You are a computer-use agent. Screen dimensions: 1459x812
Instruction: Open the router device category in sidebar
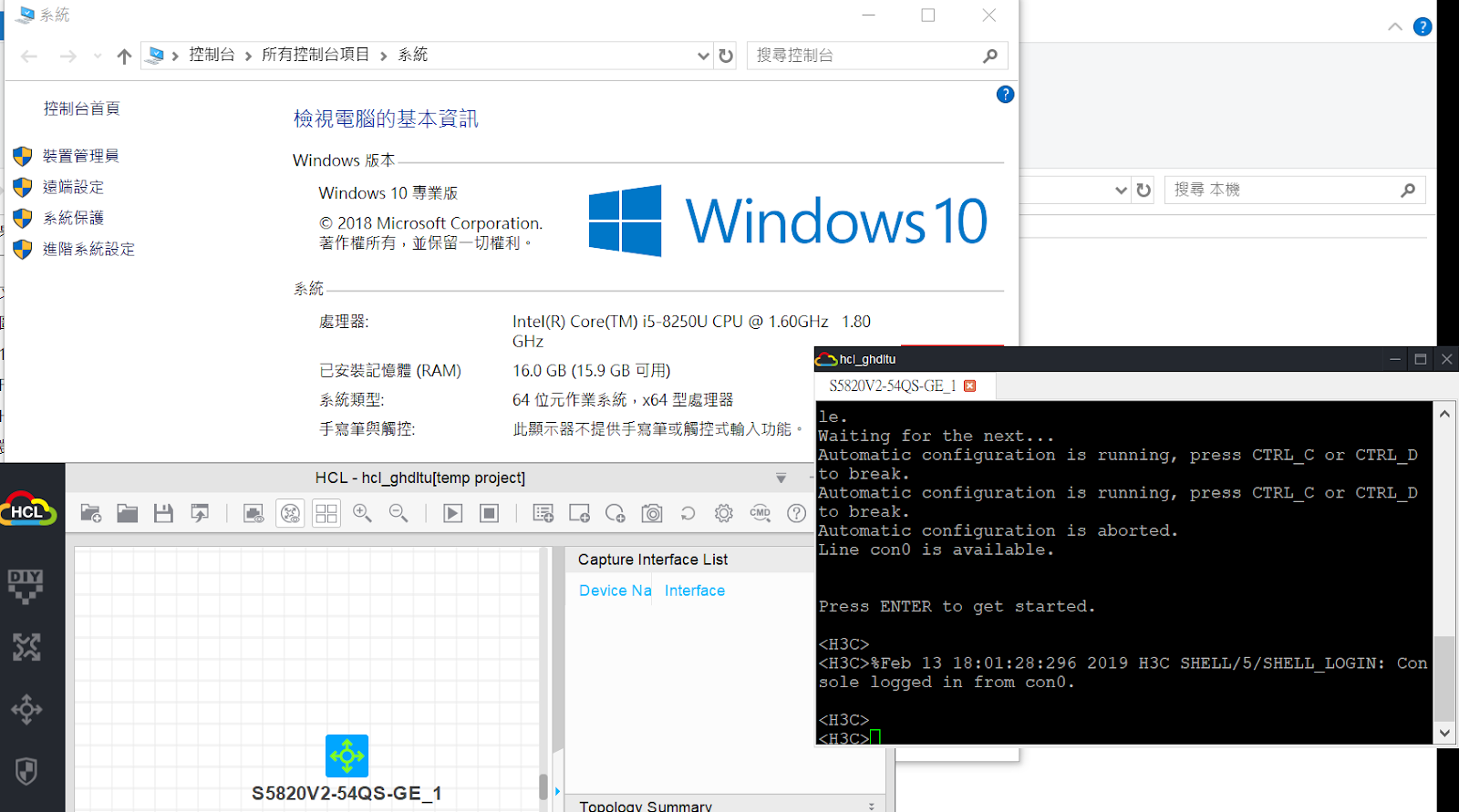(26, 648)
